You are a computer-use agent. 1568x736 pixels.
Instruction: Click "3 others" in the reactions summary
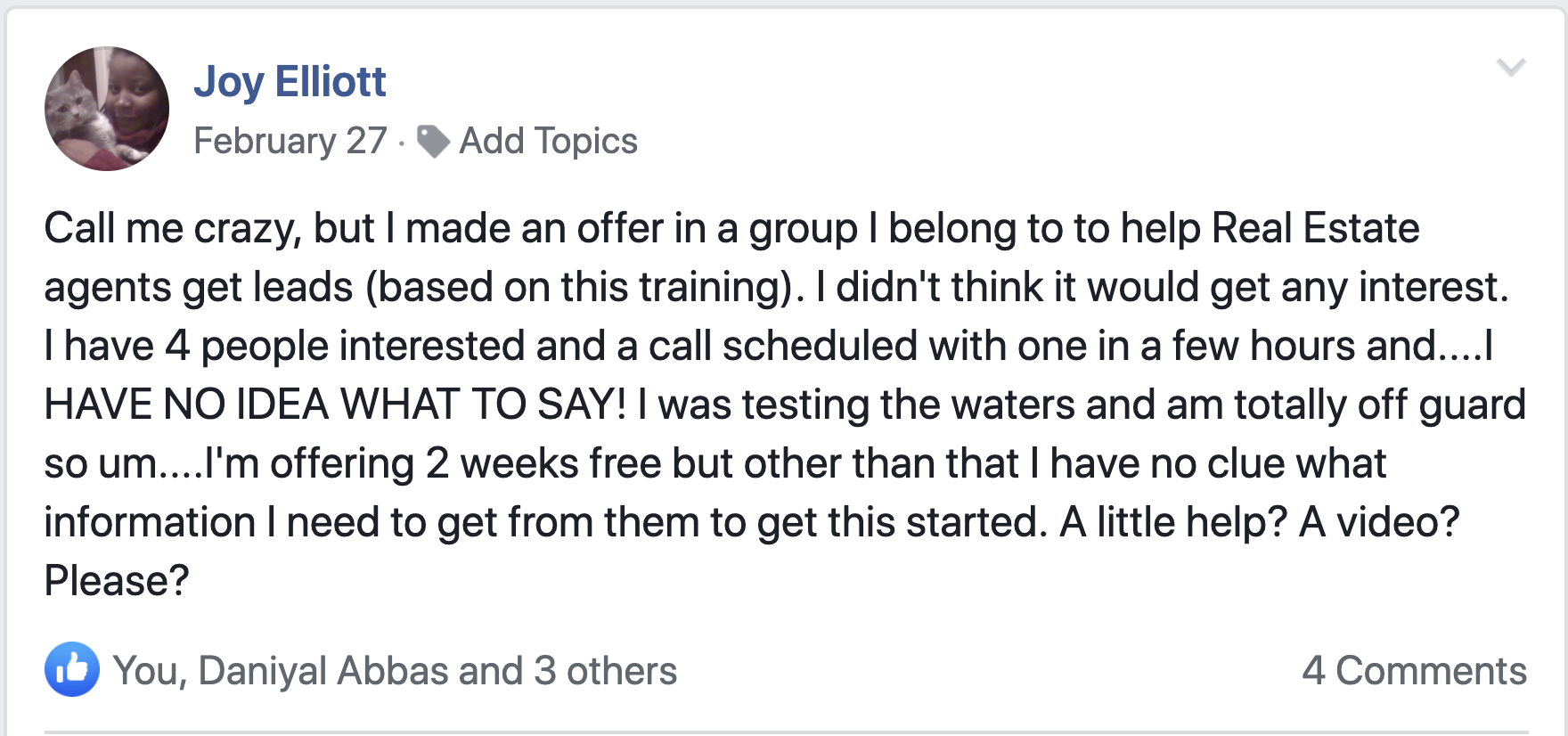(605, 670)
